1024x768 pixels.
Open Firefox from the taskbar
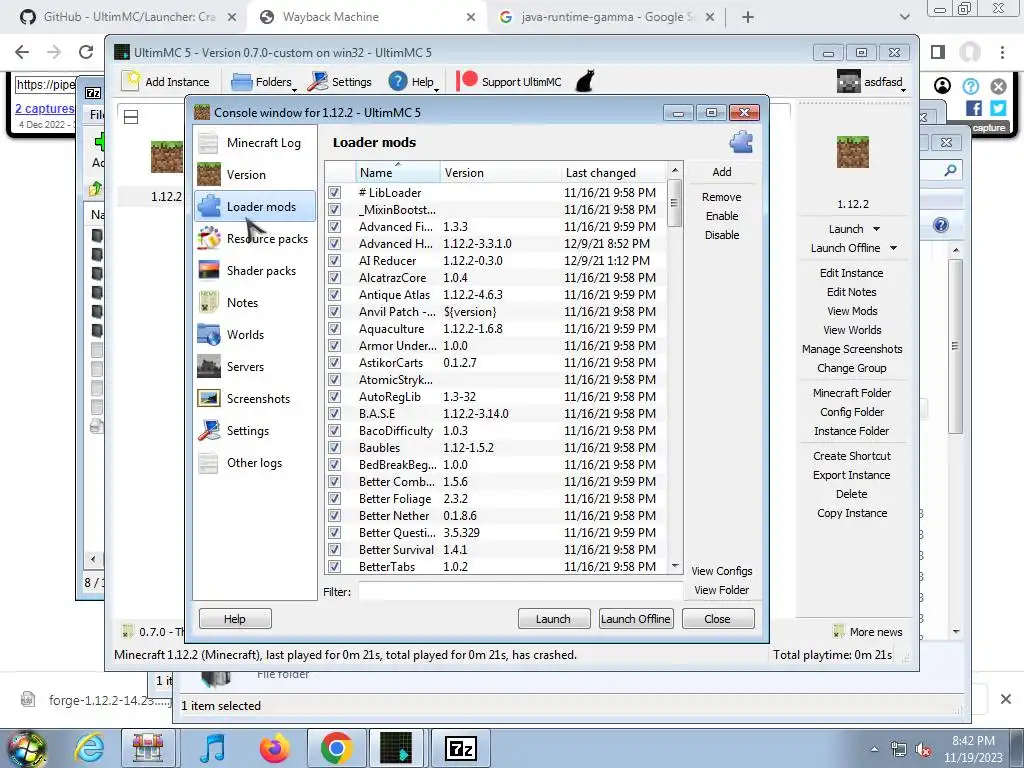274,748
